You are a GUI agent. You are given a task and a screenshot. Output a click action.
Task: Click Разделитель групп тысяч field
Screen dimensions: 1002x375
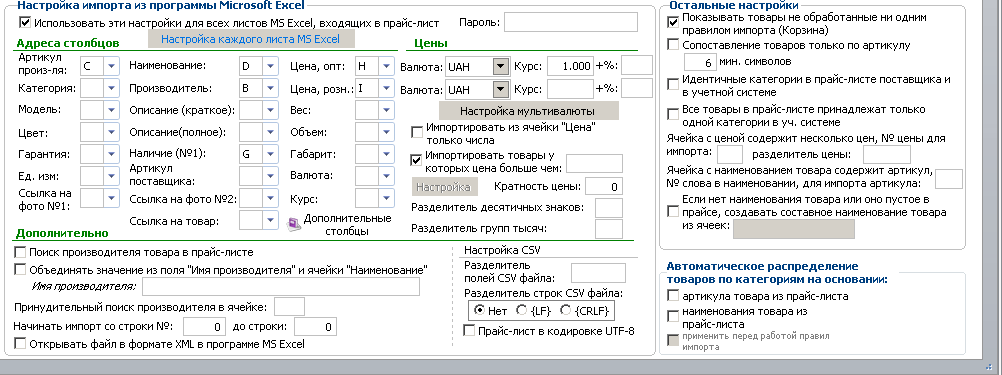pyautogui.click(x=608, y=229)
